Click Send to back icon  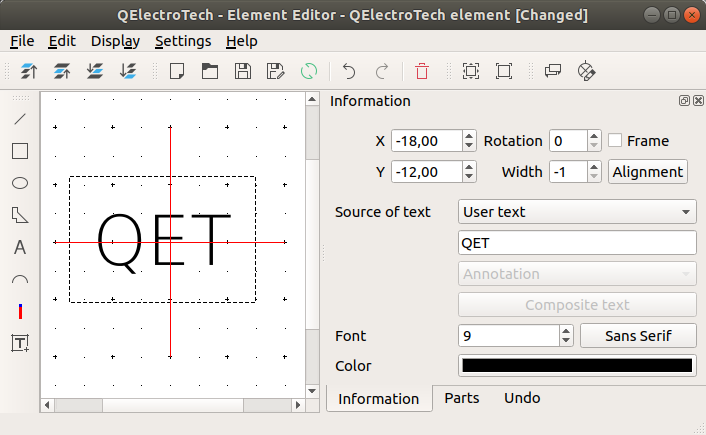pyautogui.click(x=128, y=71)
